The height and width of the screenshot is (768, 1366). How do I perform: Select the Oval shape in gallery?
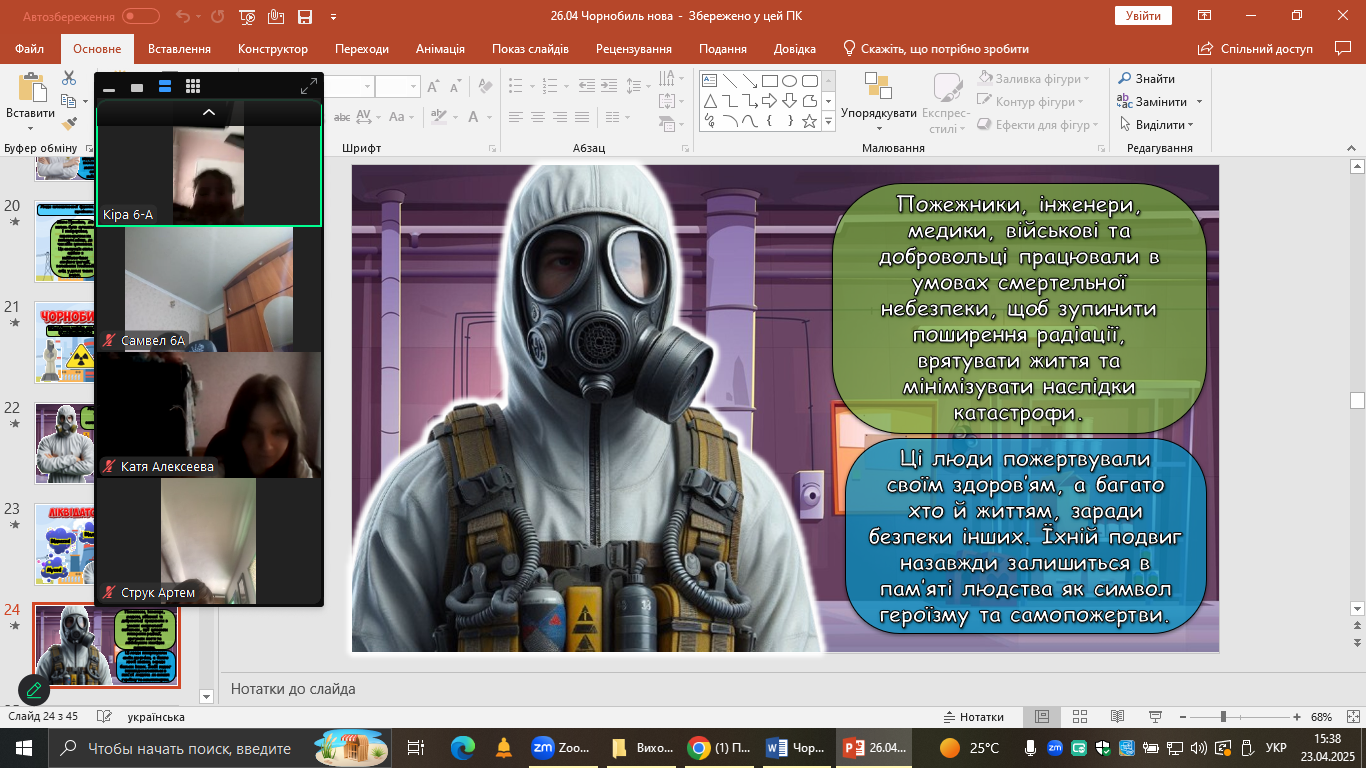coord(789,81)
